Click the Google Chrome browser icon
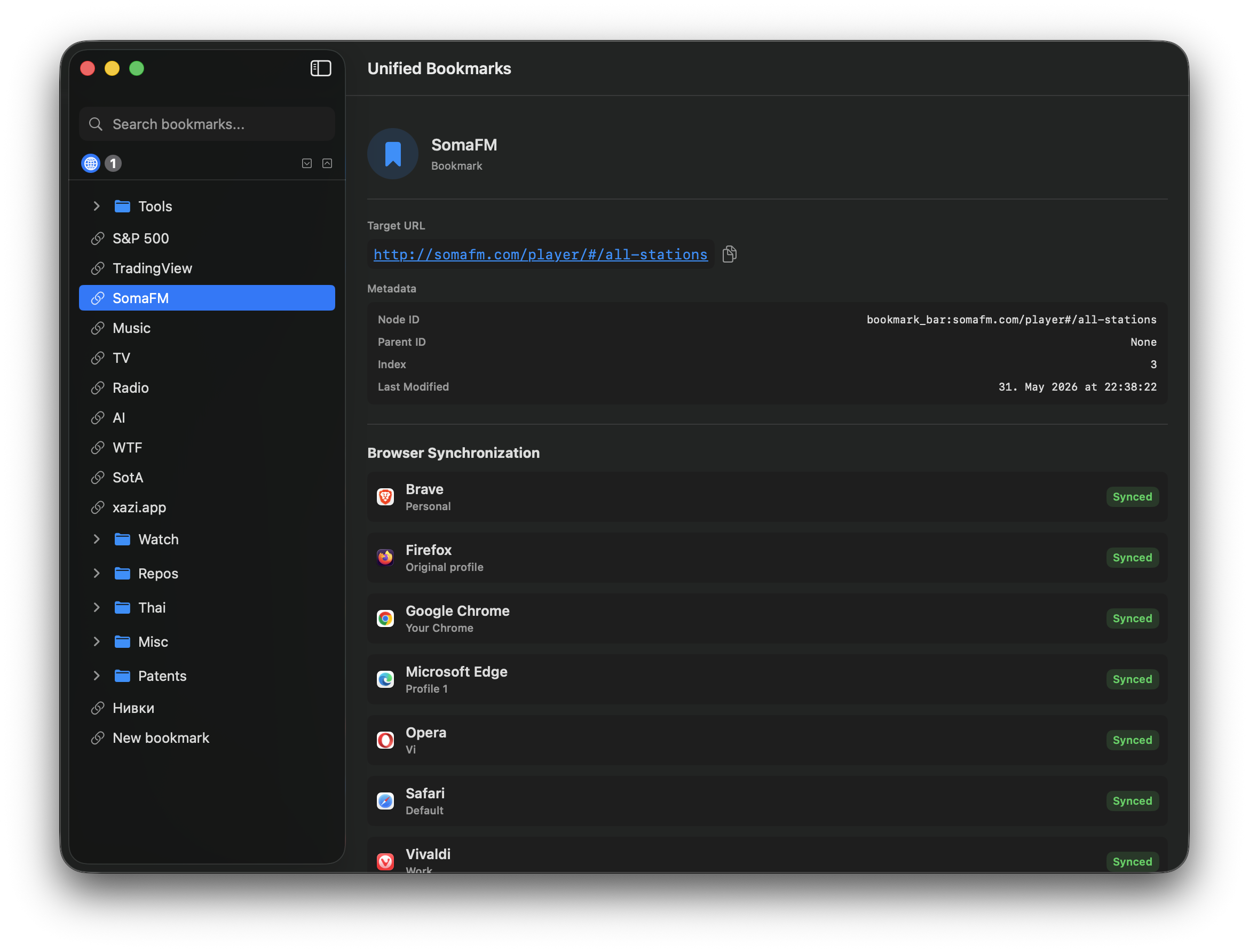 (x=385, y=619)
